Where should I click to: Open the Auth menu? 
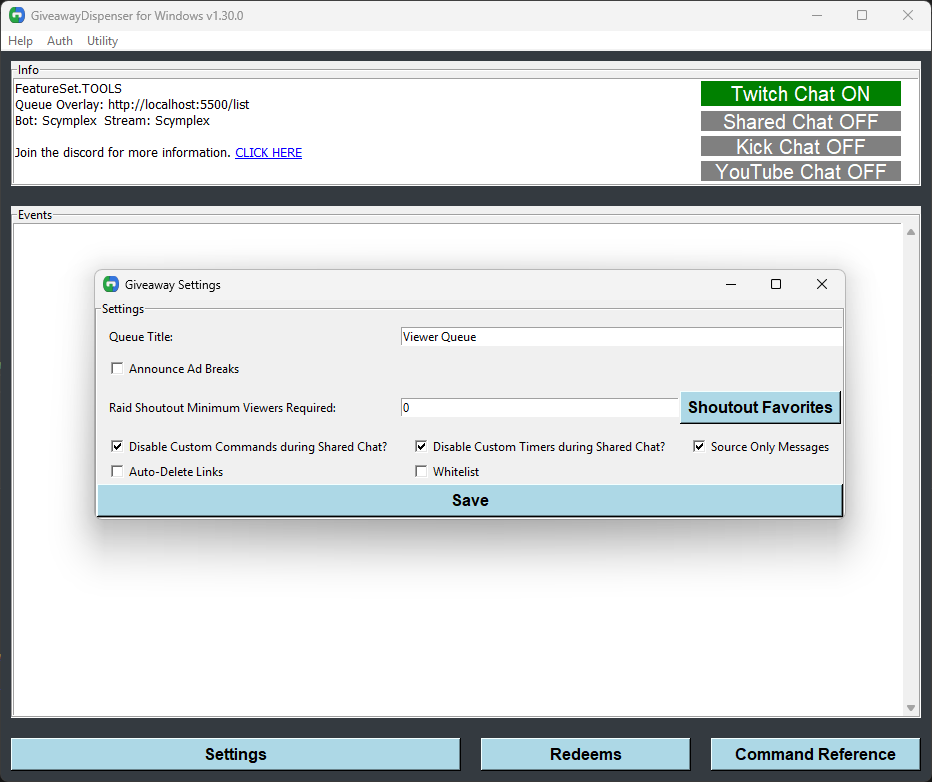(x=59, y=41)
